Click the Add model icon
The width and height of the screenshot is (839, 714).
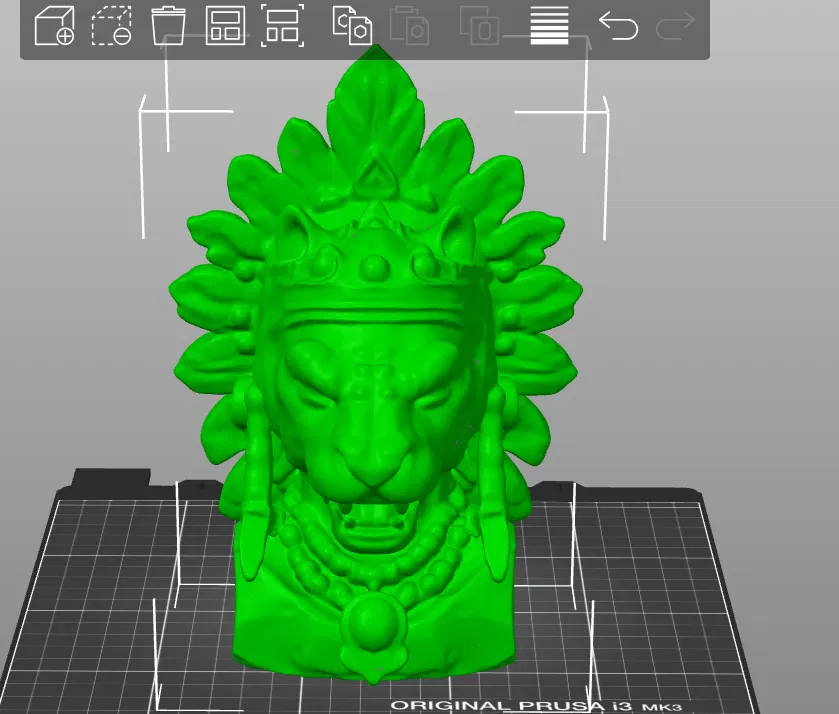54,26
